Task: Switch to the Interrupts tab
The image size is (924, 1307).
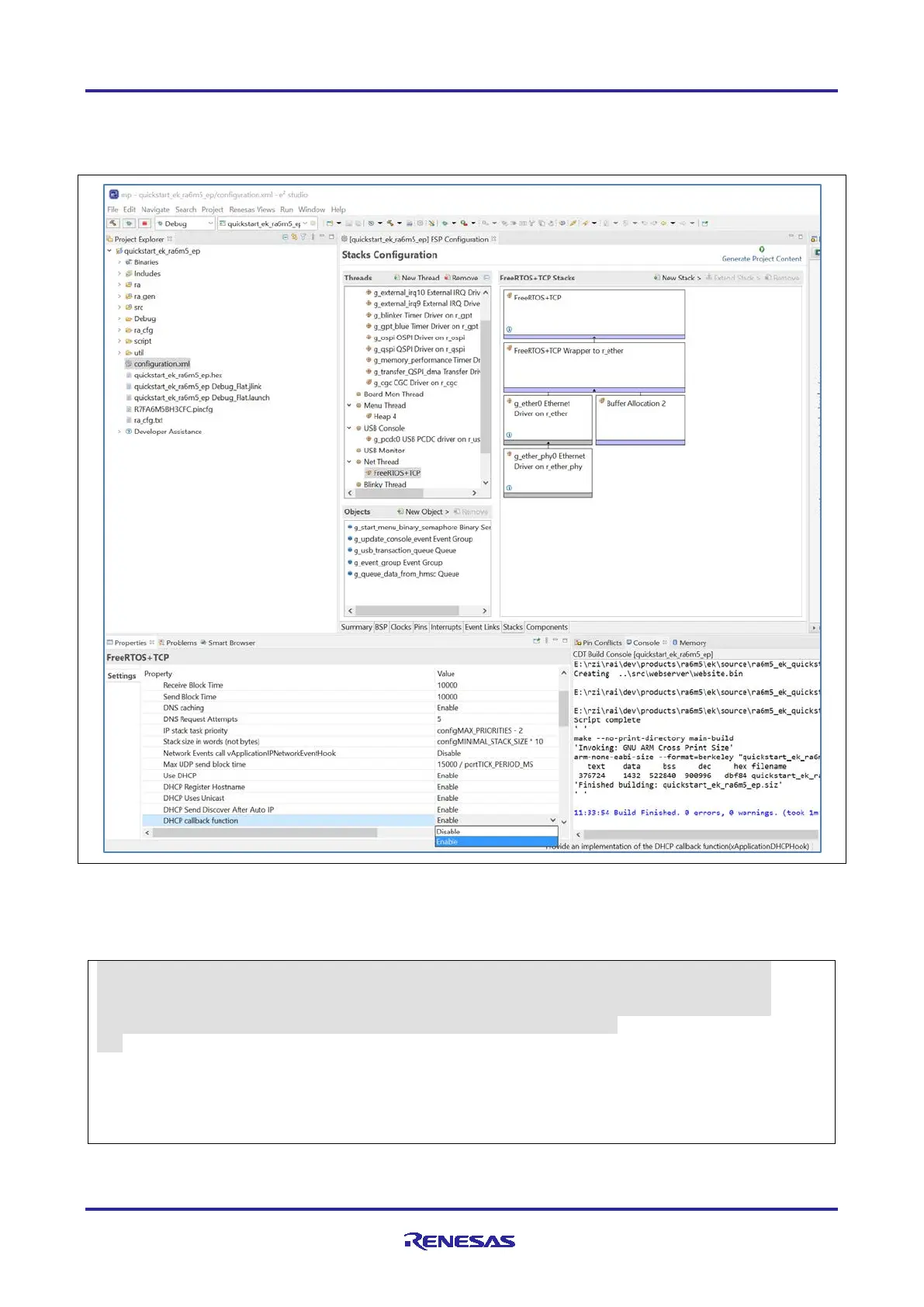Action: click(x=446, y=627)
